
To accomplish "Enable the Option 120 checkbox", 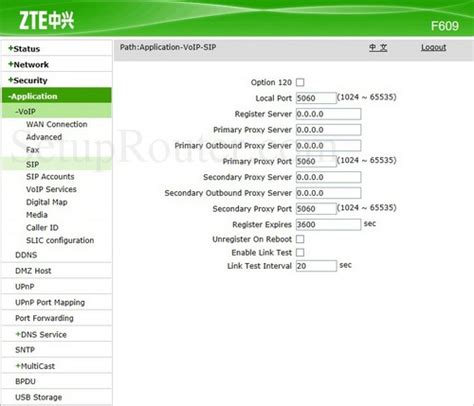I will coord(300,82).
